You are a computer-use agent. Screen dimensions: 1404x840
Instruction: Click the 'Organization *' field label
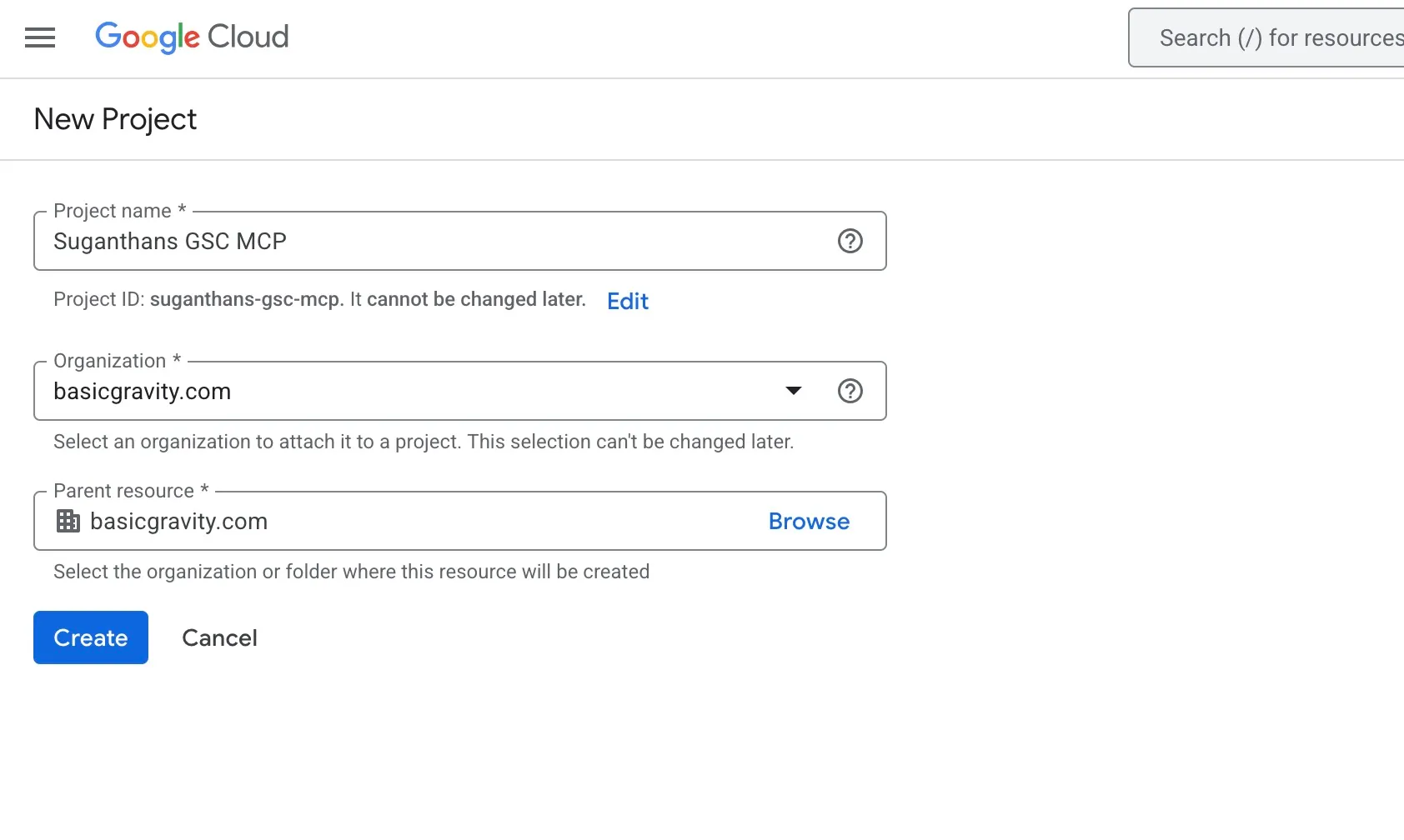point(117,361)
